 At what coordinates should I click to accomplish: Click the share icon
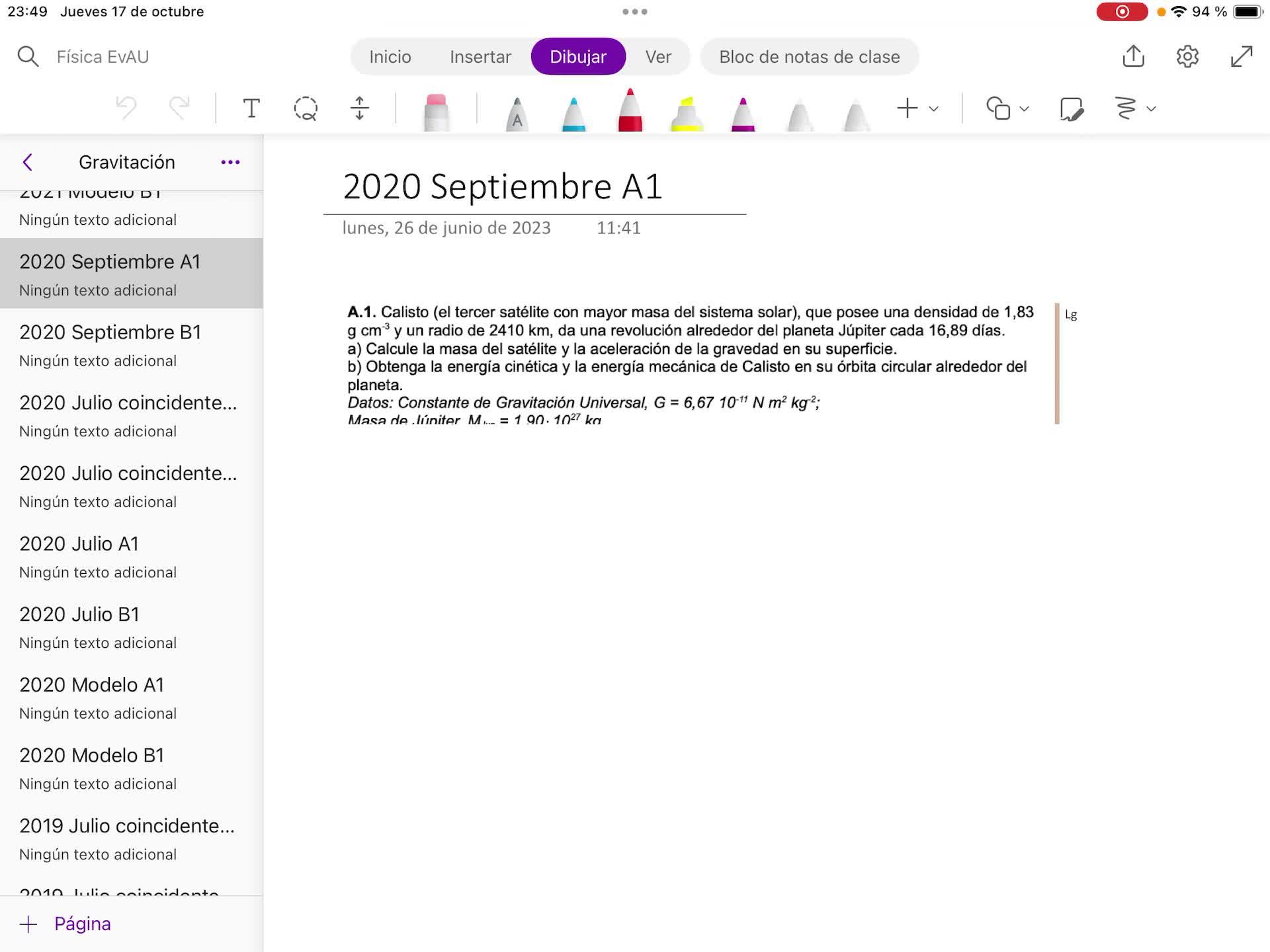[x=1133, y=56]
